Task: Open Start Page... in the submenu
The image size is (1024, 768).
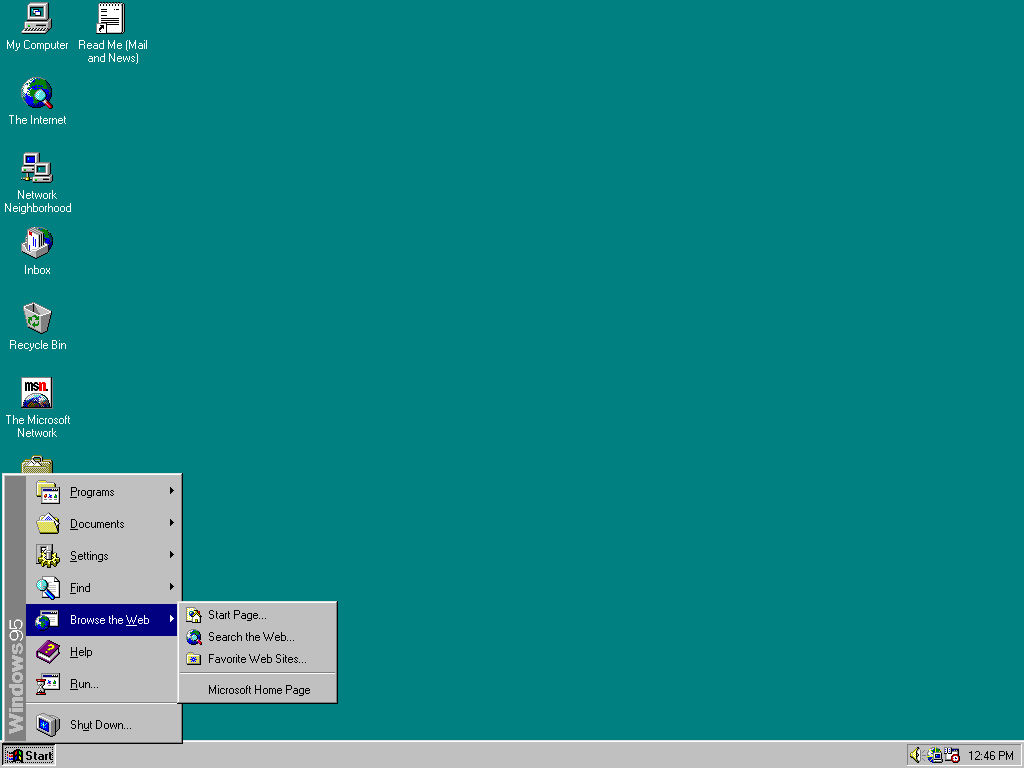Action: coord(258,615)
